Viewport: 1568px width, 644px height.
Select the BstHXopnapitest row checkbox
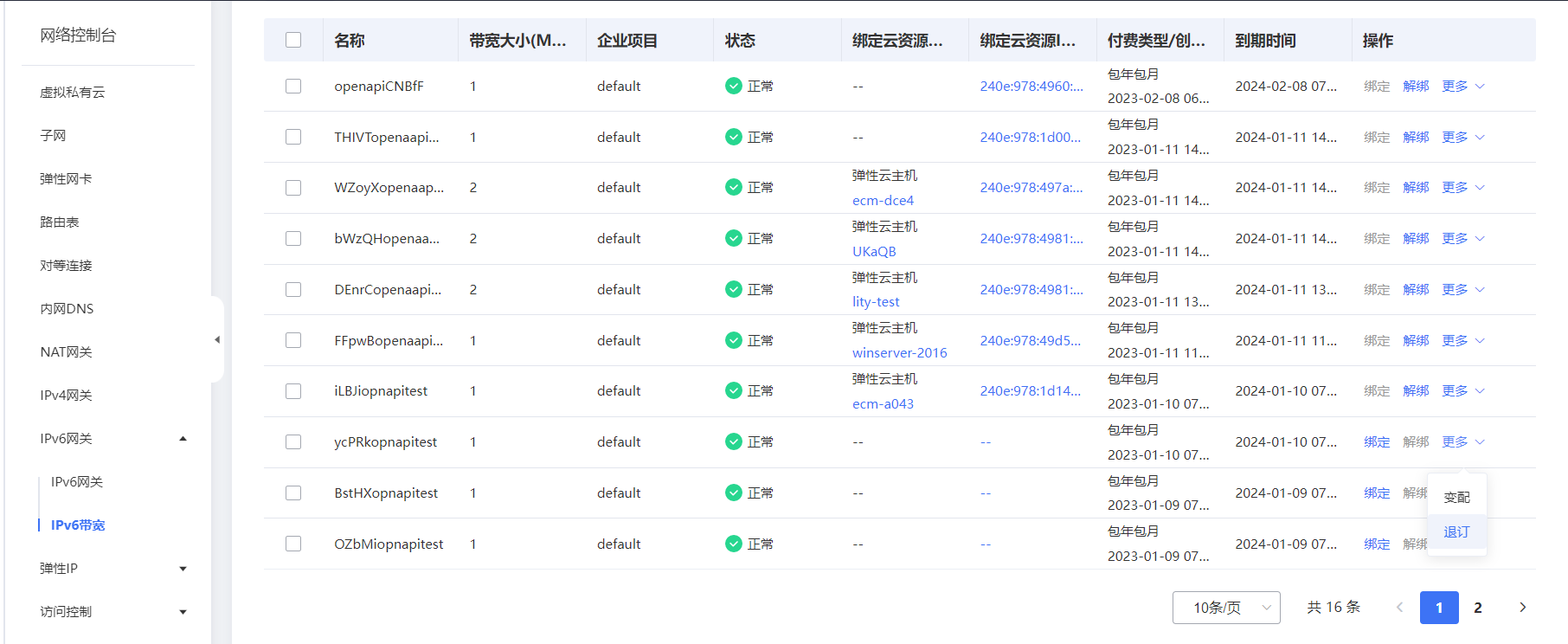pyautogui.click(x=293, y=493)
